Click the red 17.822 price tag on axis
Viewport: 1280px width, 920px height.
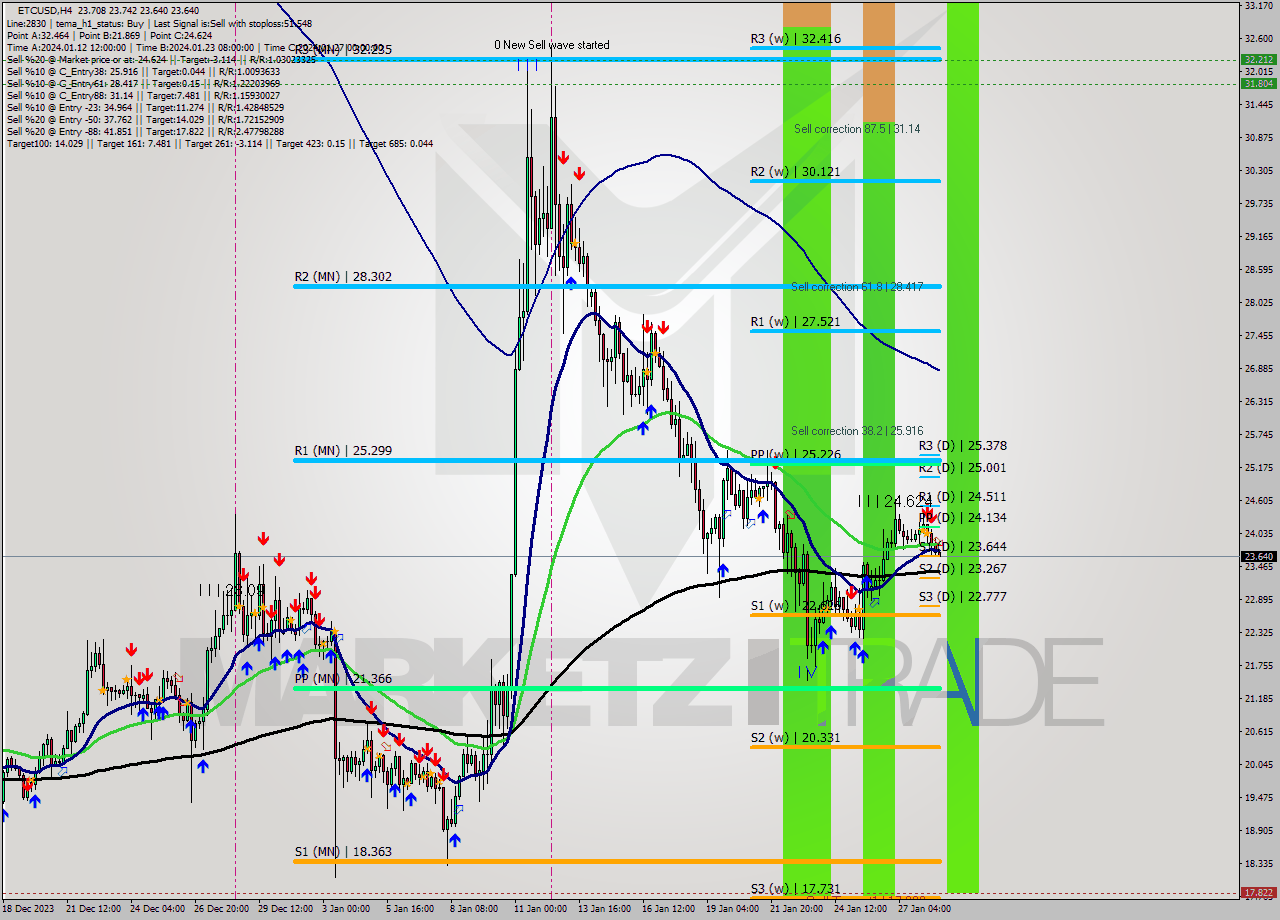point(1258,893)
